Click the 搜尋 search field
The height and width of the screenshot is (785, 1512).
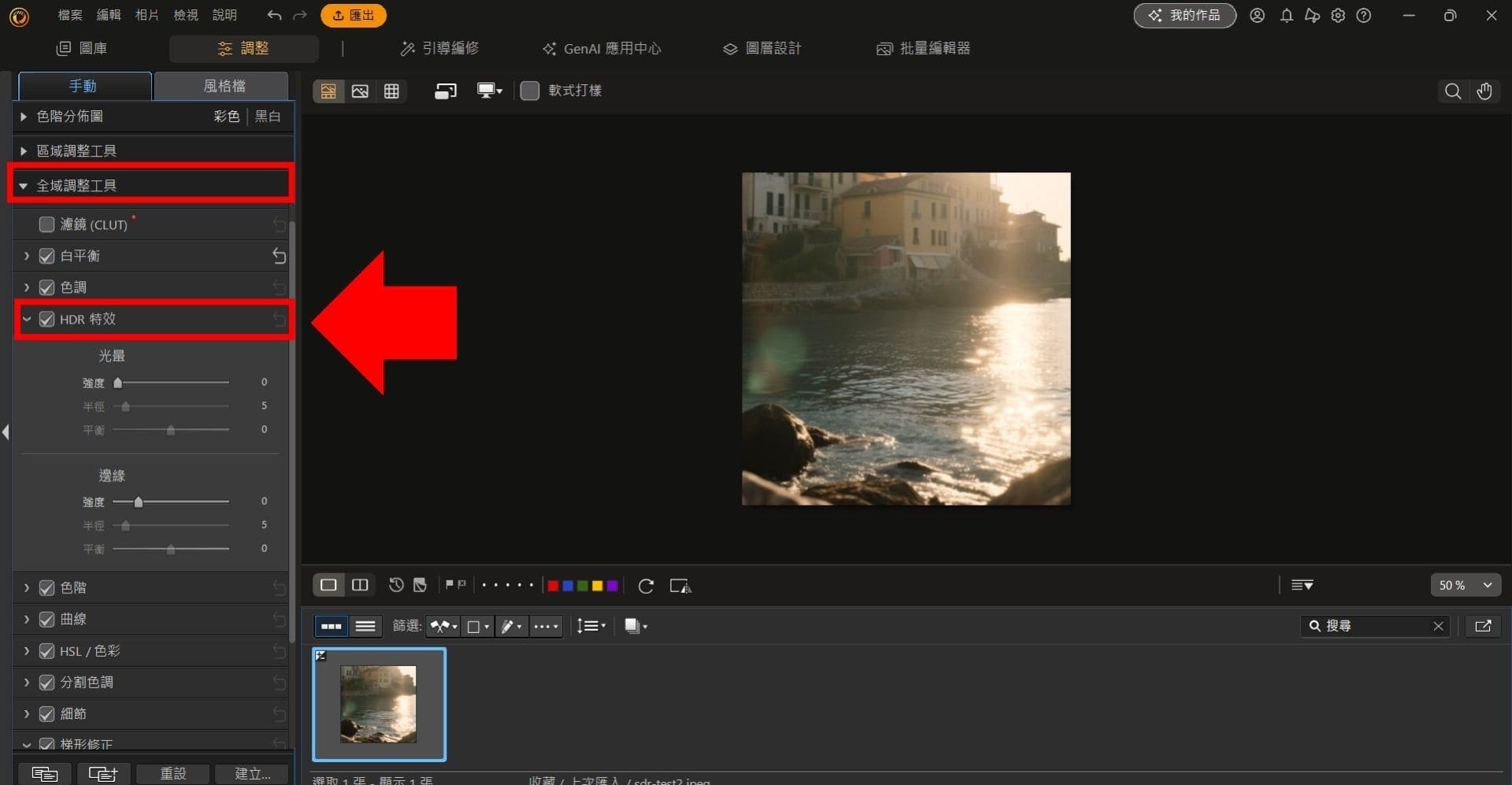1374,626
